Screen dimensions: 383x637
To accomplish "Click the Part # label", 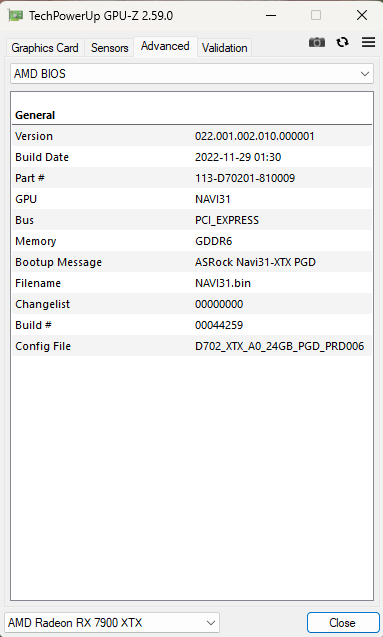I will [30, 178].
